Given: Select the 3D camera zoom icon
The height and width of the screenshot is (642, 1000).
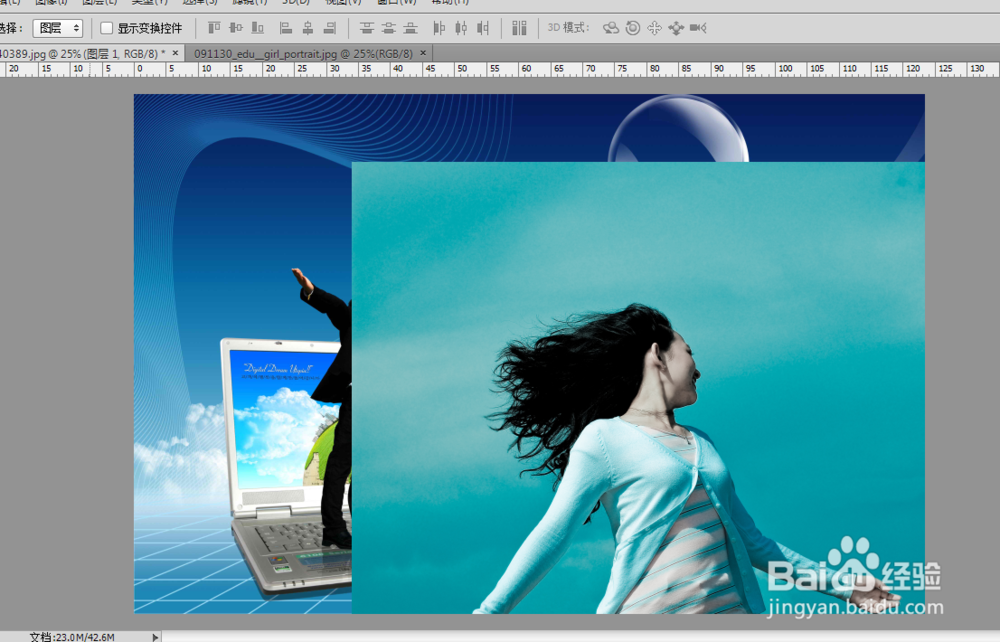Looking at the screenshot, I should point(698,28).
